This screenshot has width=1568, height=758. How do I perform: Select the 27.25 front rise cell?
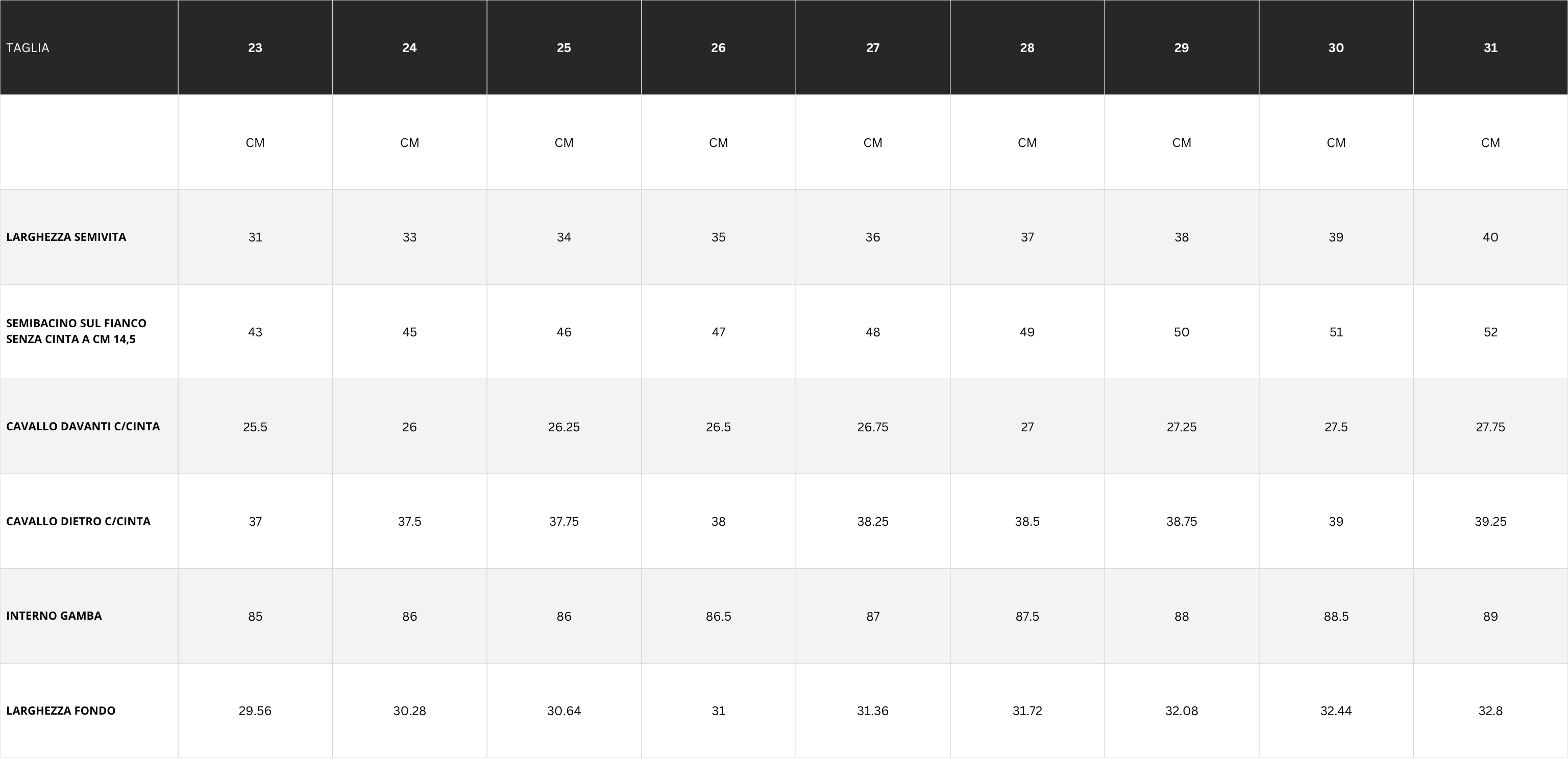(1182, 427)
